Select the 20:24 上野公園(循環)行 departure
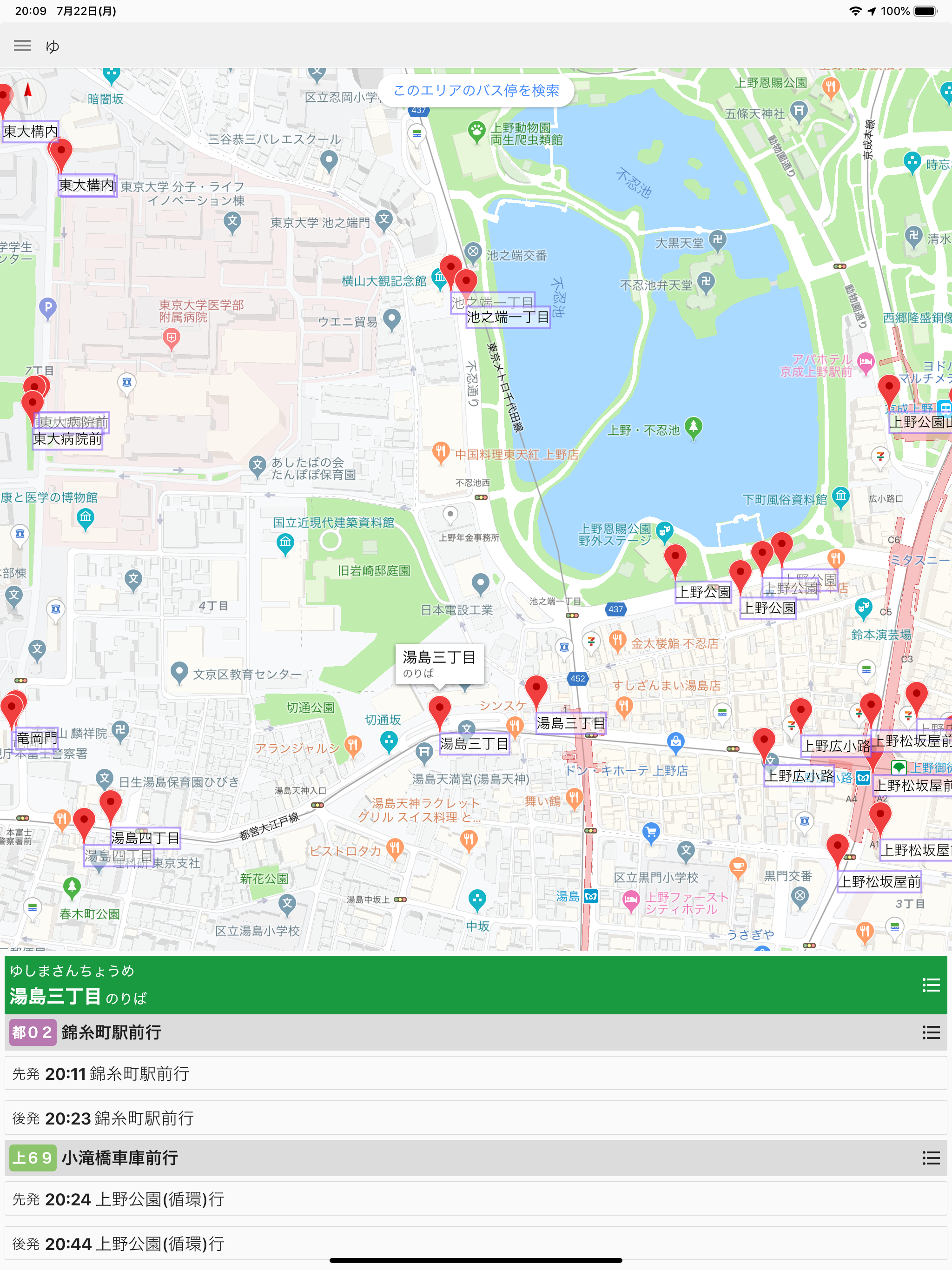This screenshot has height=1270, width=952. [476, 1199]
